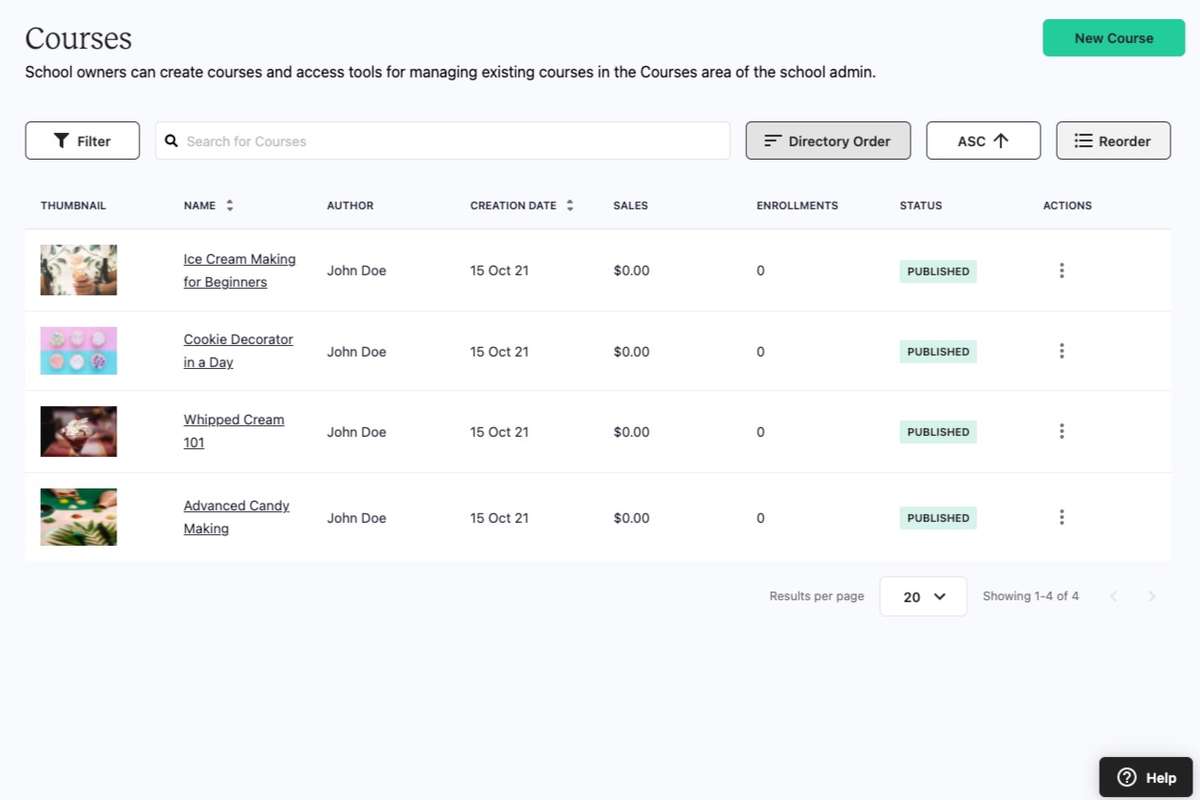
Task: Create a New Course
Action: coord(1114,38)
